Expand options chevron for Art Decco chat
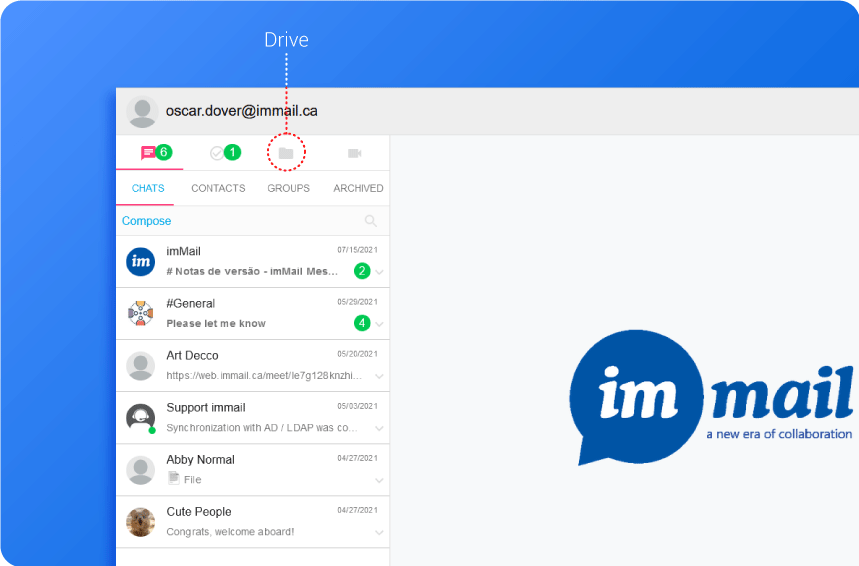Image resolution: width=859 pixels, height=566 pixels. [x=379, y=376]
